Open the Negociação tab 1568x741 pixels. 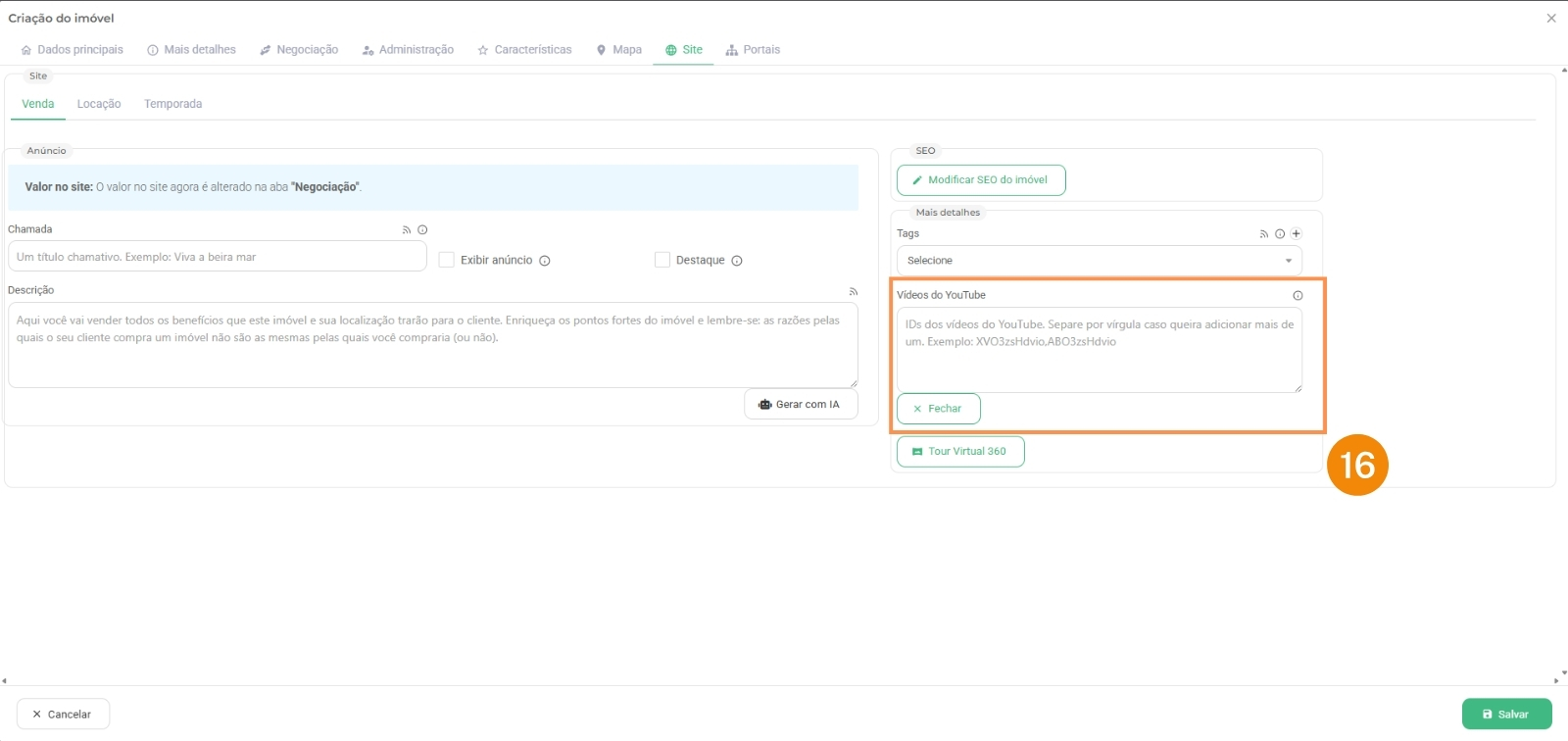click(299, 50)
